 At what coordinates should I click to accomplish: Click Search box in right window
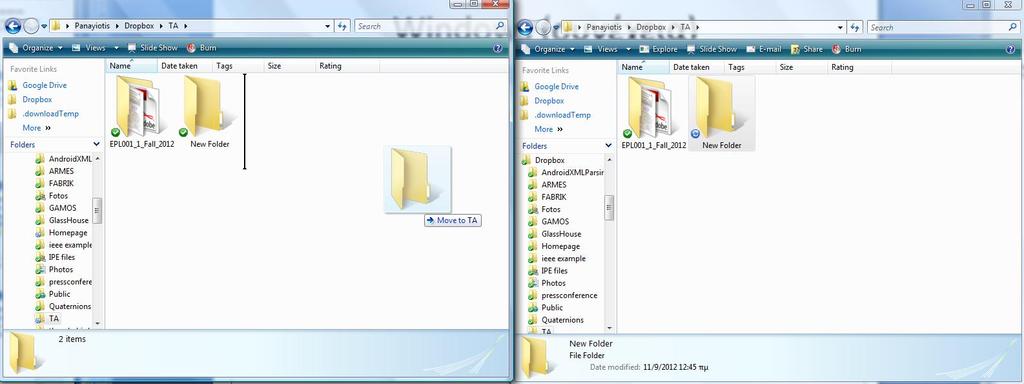click(942, 27)
